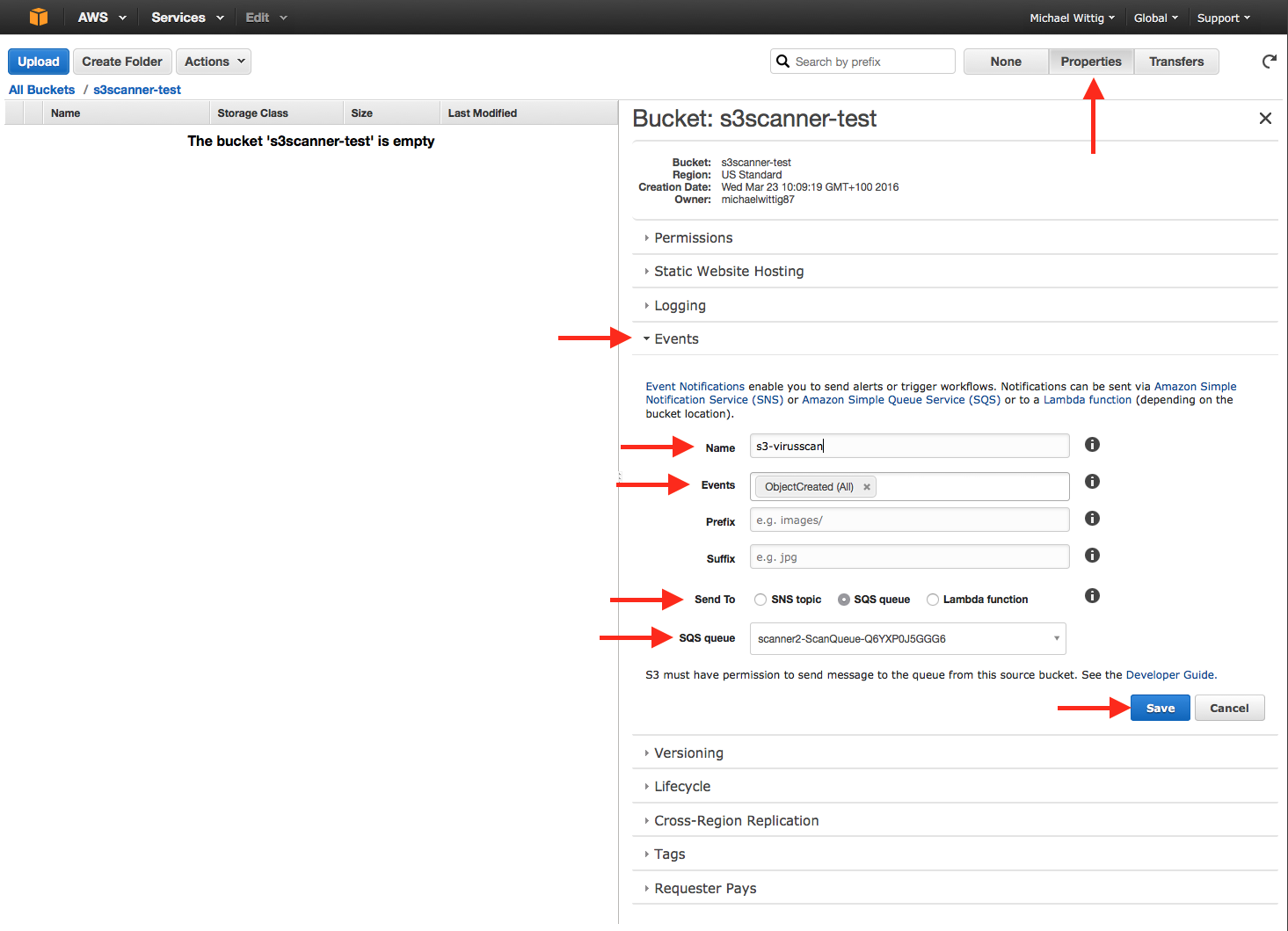The height and width of the screenshot is (931, 1288).
Task: Click the search magnifier icon
Action: (782, 62)
